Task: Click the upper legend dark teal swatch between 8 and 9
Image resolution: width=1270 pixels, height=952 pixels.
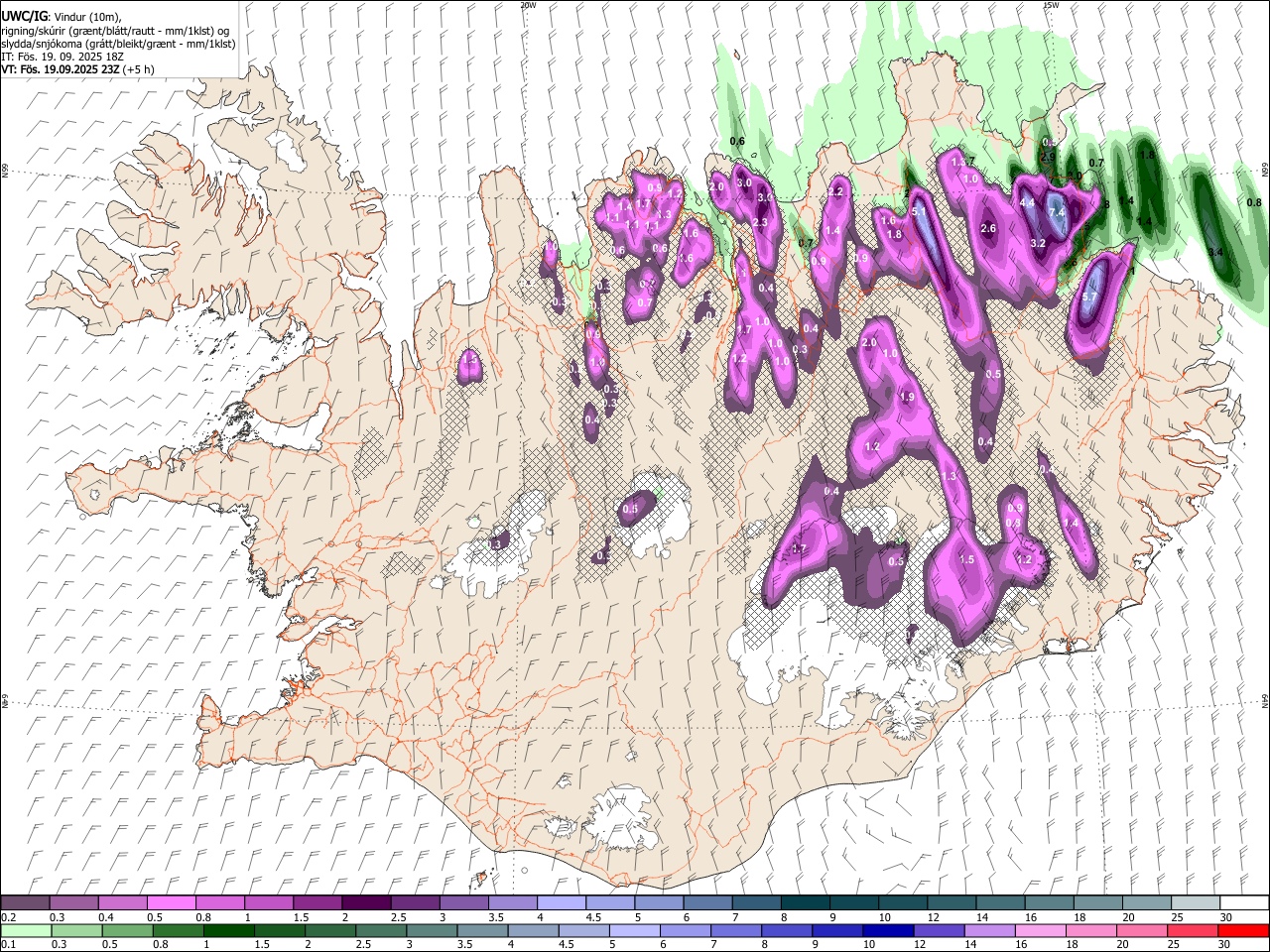Action: point(805,902)
